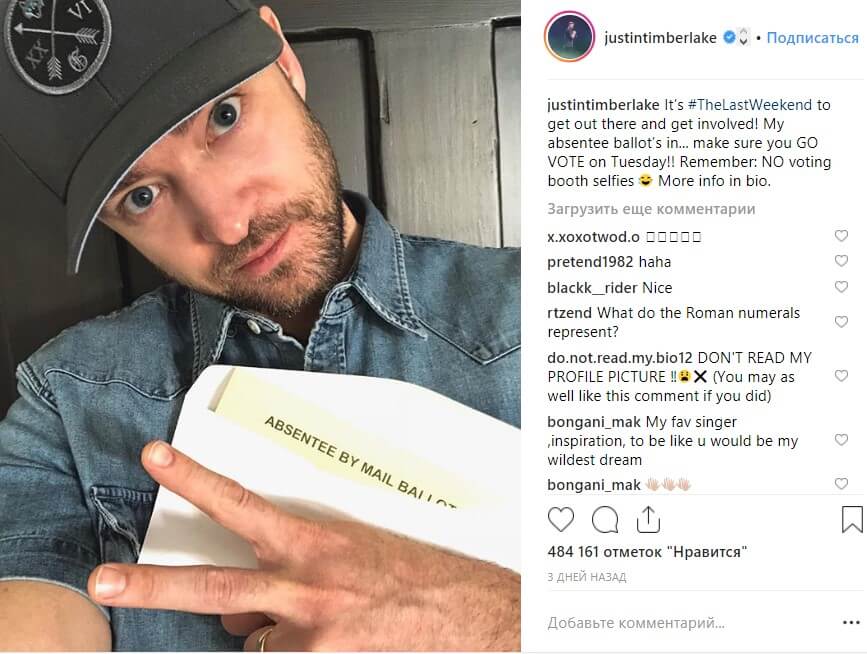The image size is (867, 654).
Task: Click the Подписаться follow link
Action: click(813, 38)
